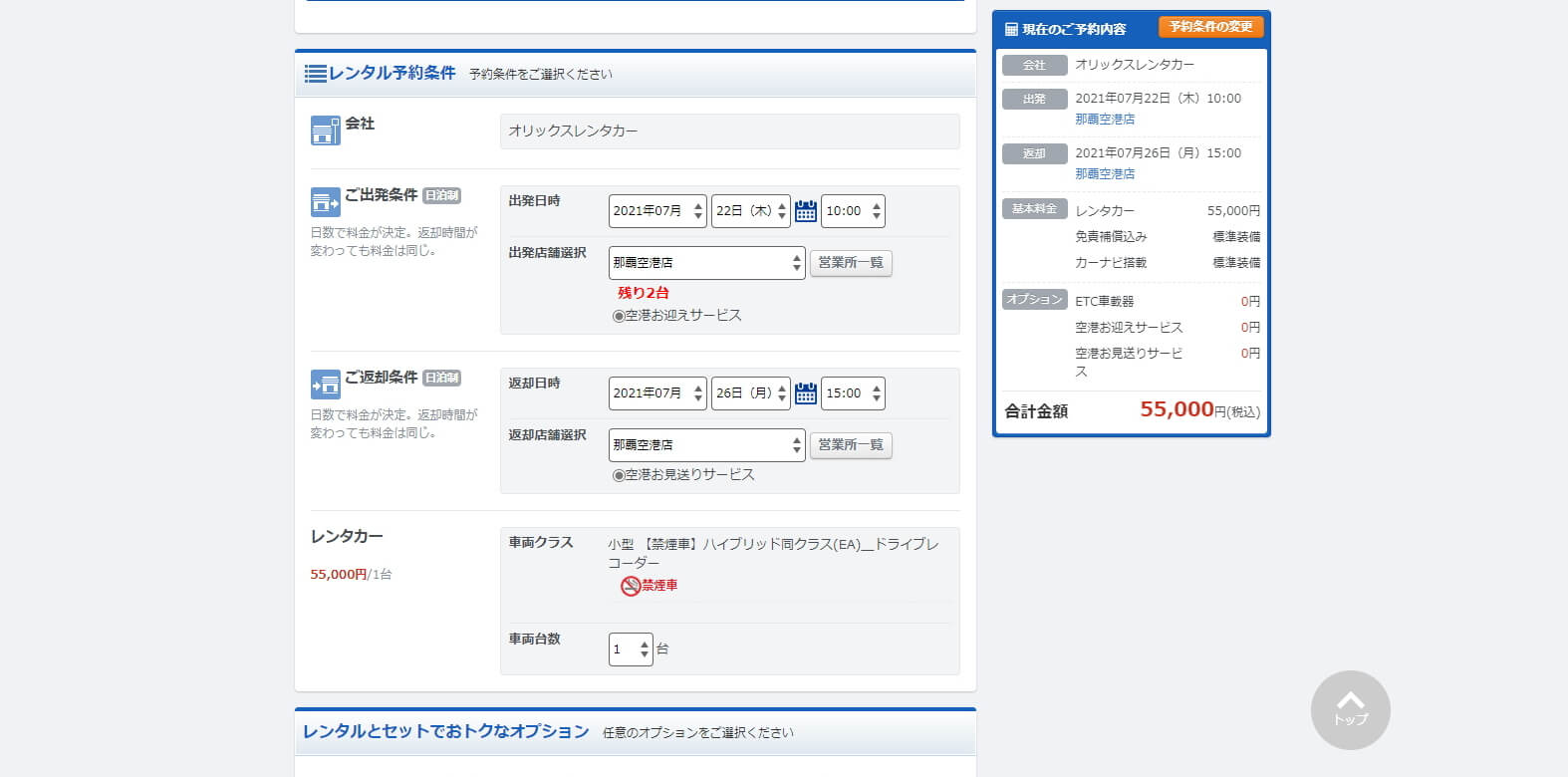
Task: Click the 空港お迎えサービス summary row
Action: coord(1168,328)
